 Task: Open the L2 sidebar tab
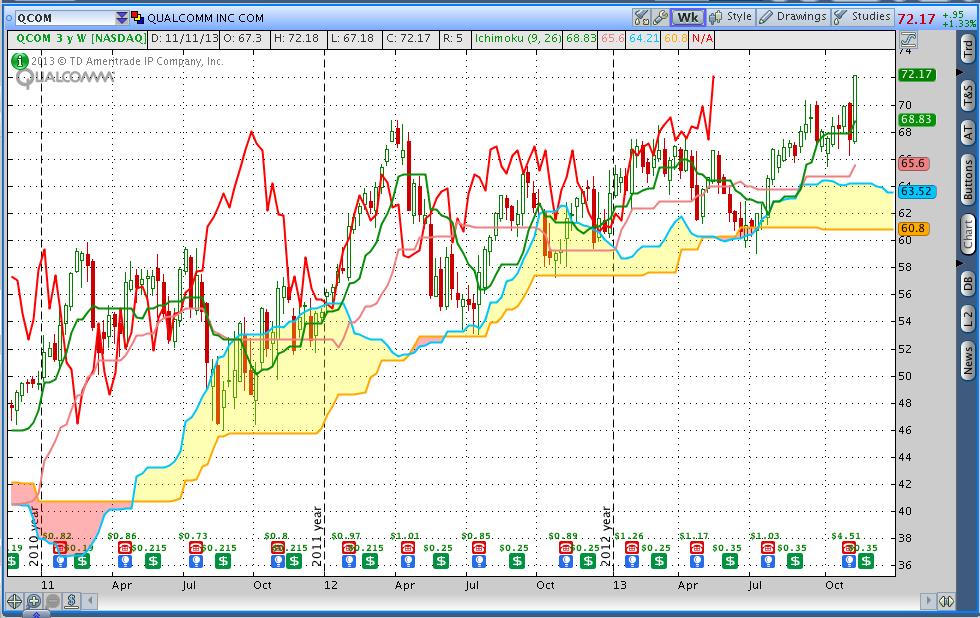point(968,320)
